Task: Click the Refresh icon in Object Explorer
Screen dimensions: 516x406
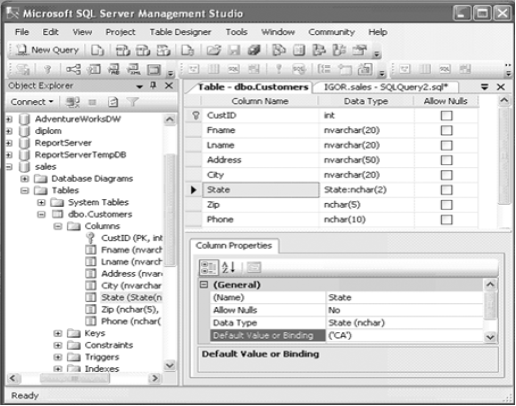Action: point(113,102)
